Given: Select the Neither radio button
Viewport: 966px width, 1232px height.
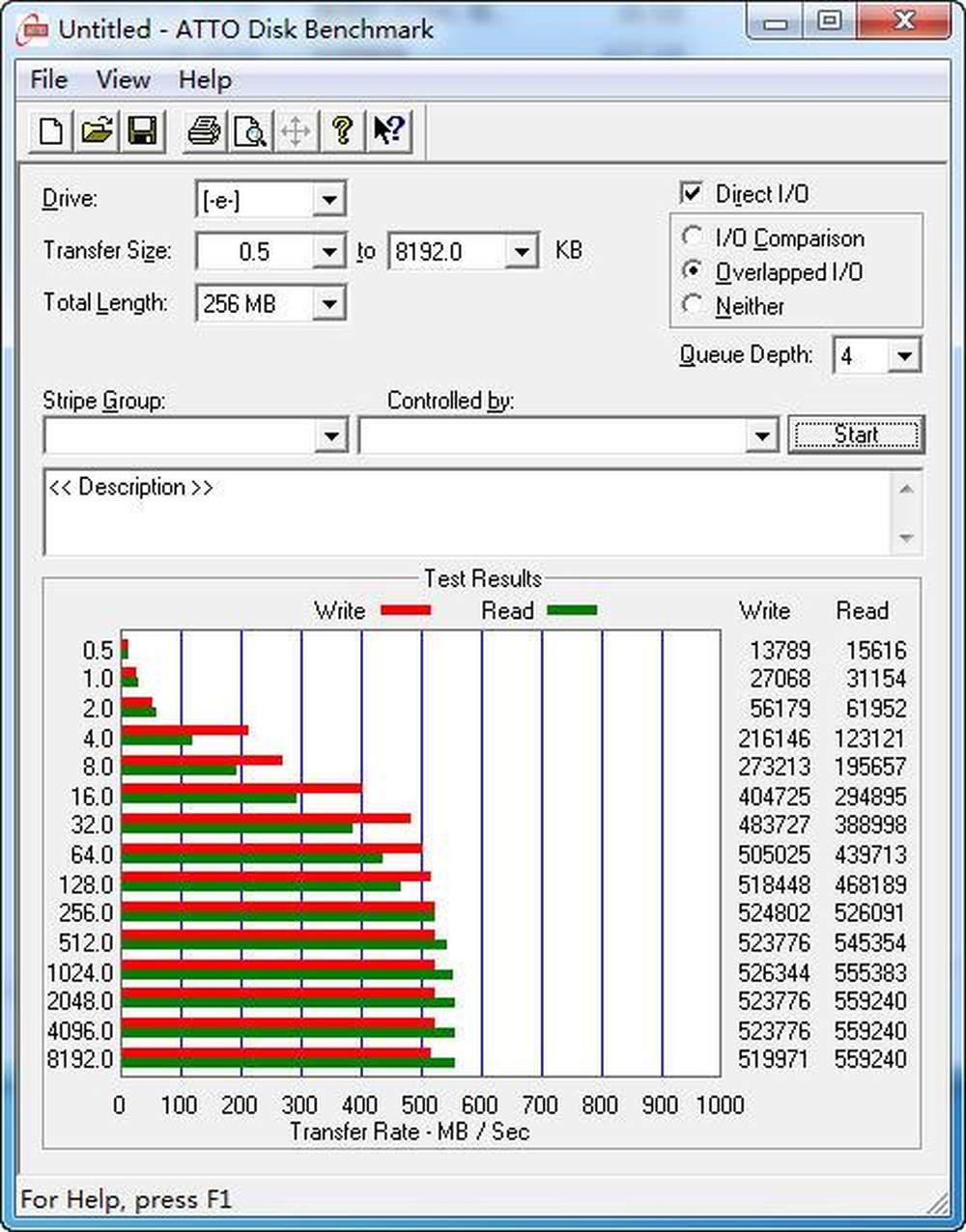Looking at the screenshot, I should (692, 305).
